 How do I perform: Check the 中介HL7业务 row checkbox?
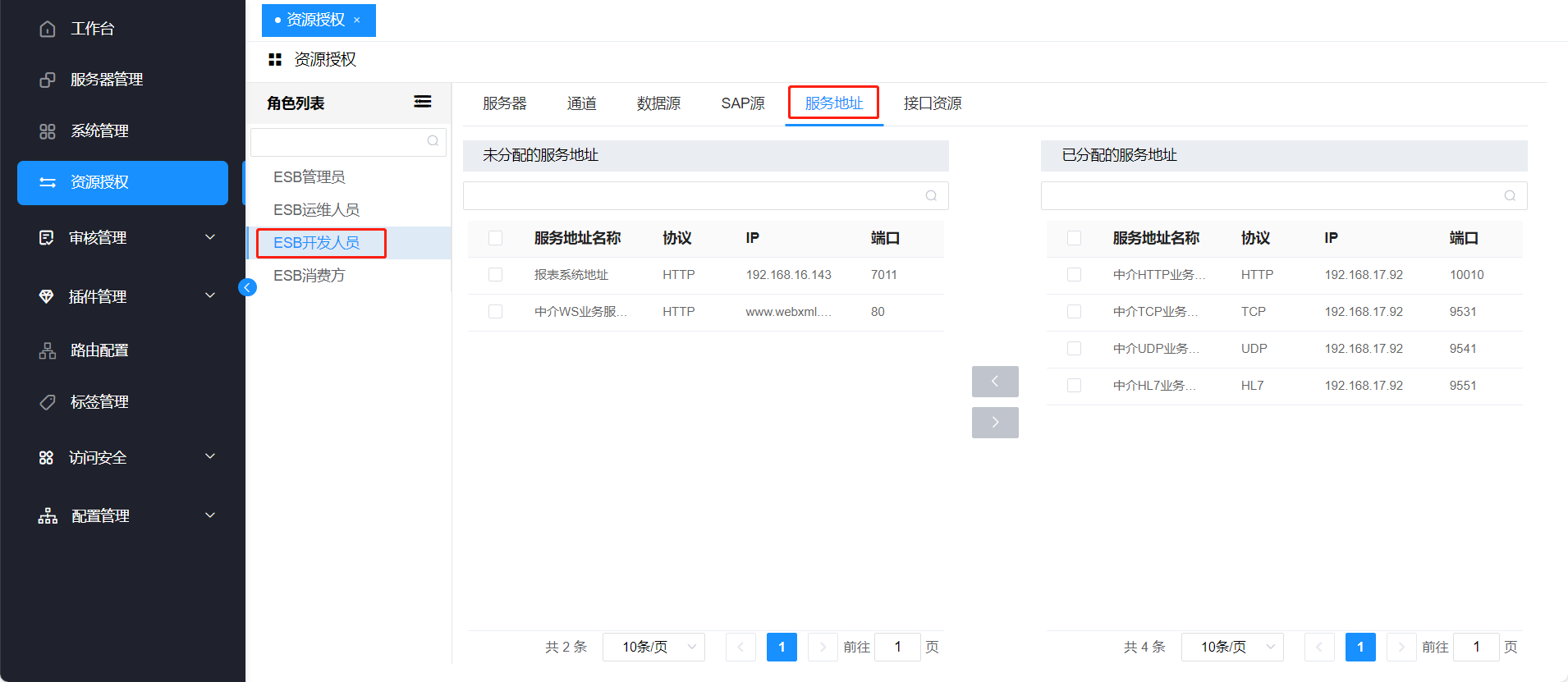(1074, 386)
